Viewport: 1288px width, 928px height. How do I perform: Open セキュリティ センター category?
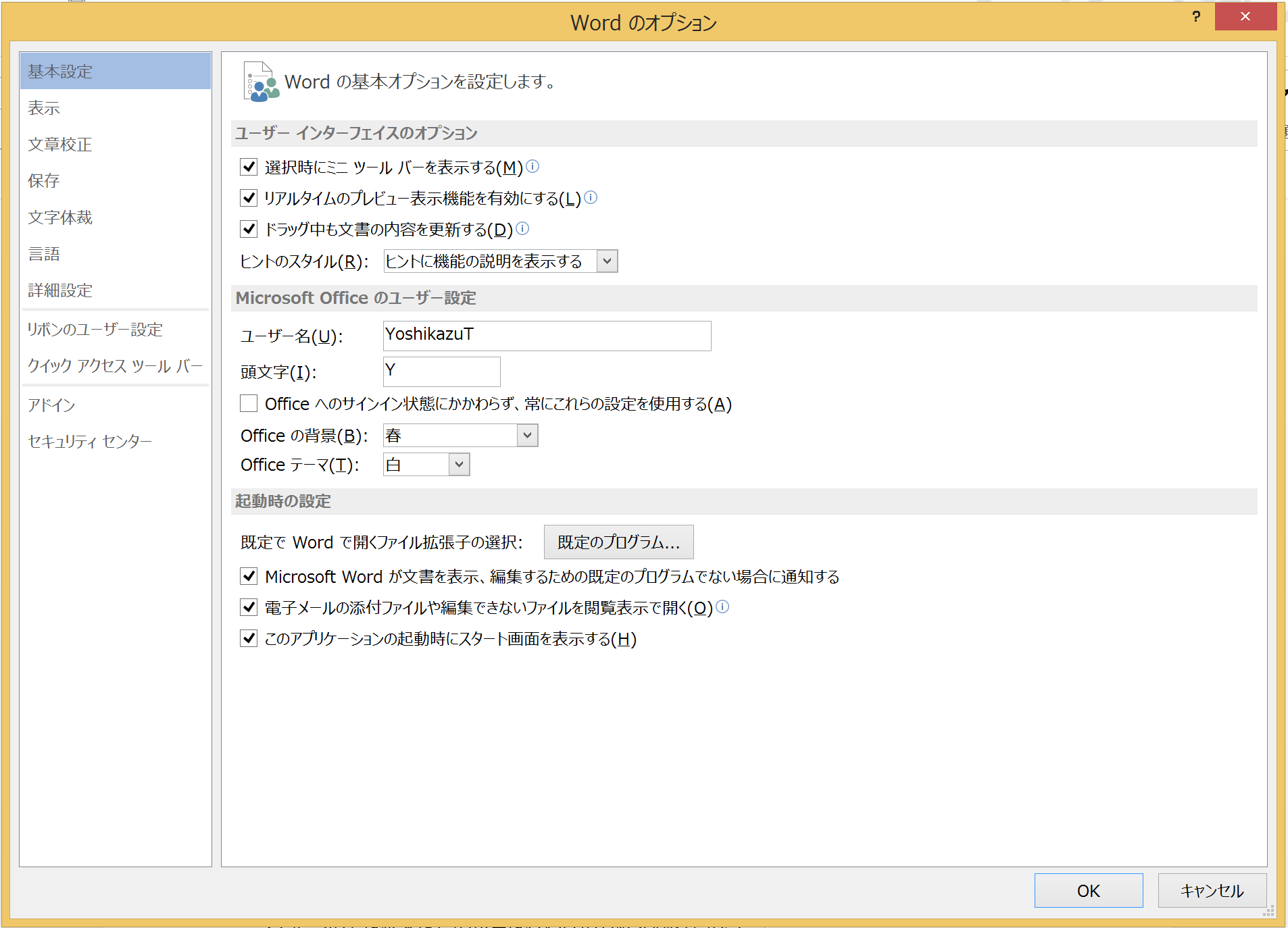(116, 441)
